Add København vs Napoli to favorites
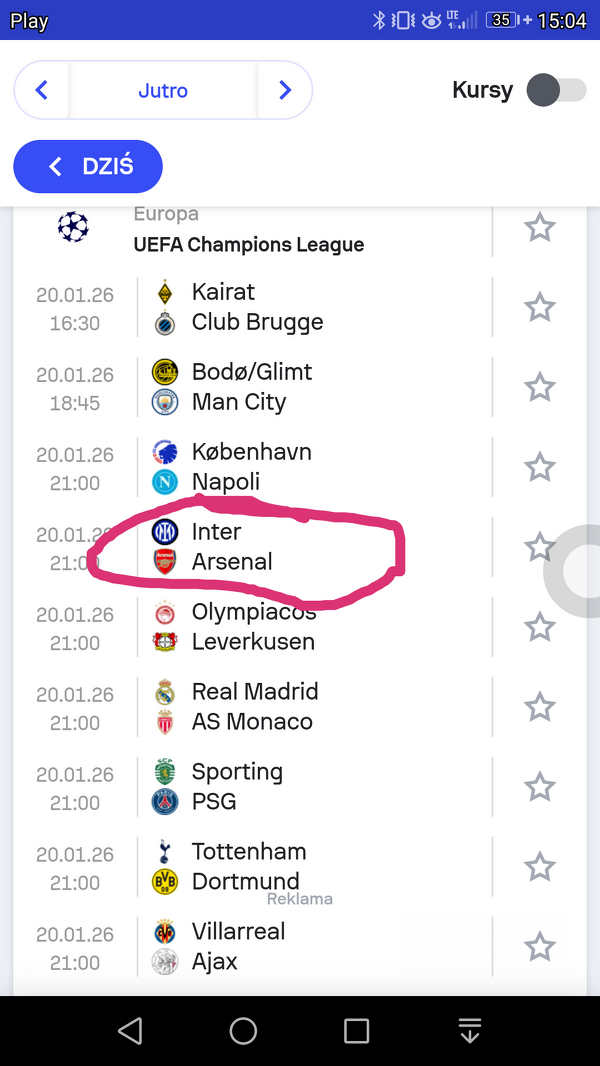The height and width of the screenshot is (1066, 600). tap(540, 467)
